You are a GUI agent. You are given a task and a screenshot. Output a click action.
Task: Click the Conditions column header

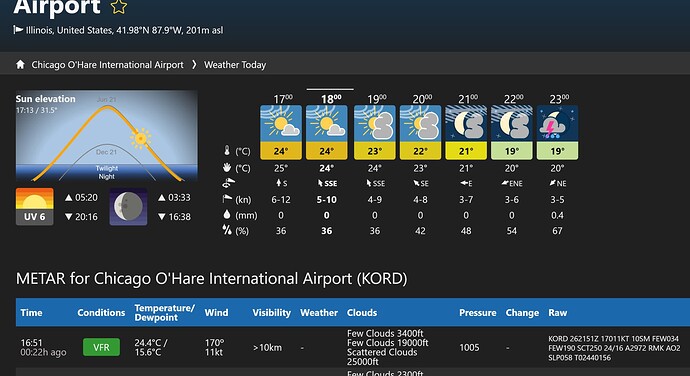click(x=101, y=313)
